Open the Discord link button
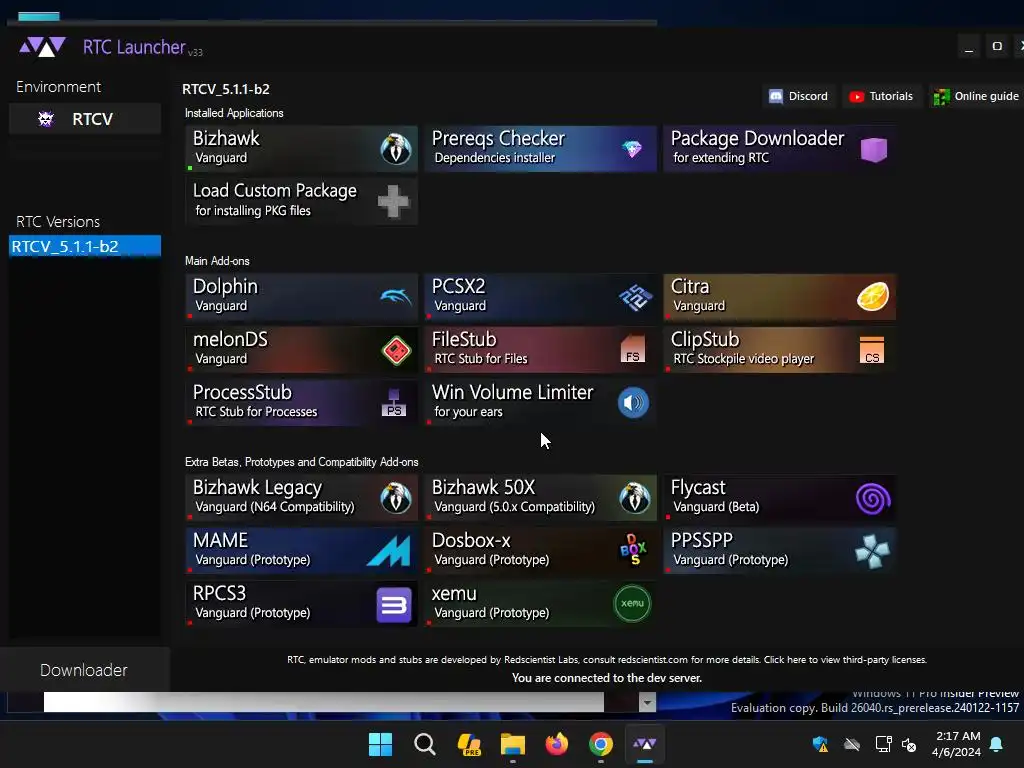The width and height of the screenshot is (1024, 768). click(799, 97)
